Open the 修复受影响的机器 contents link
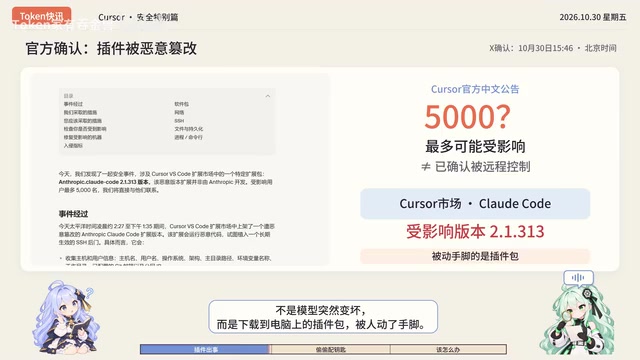The height and width of the screenshot is (360, 640). (x=83, y=137)
